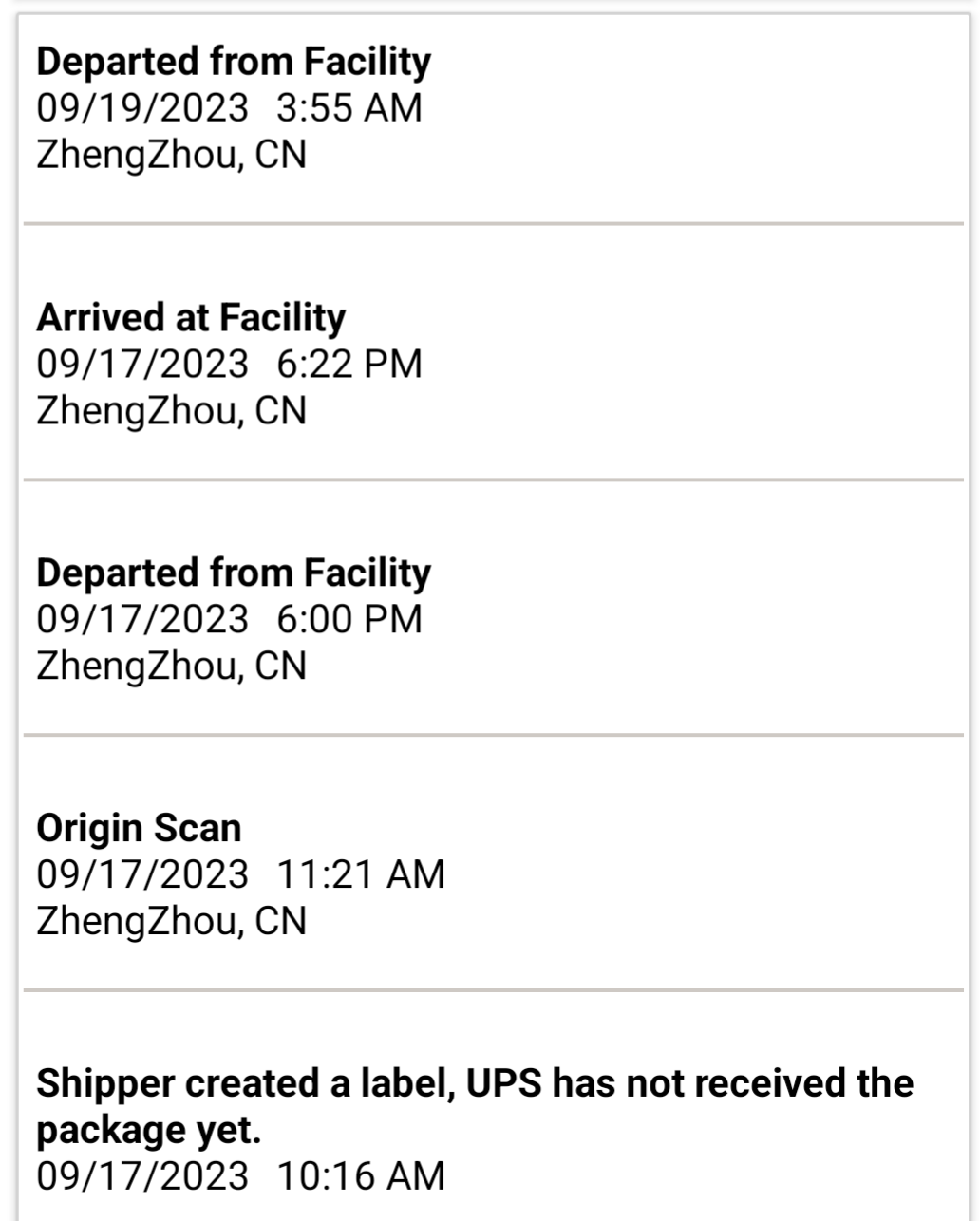Click the 09/17/2023 10:16 AM timestamp

[240, 1176]
